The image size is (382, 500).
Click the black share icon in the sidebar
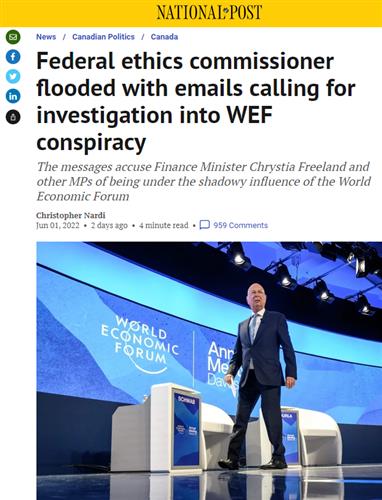click(13, 117)
